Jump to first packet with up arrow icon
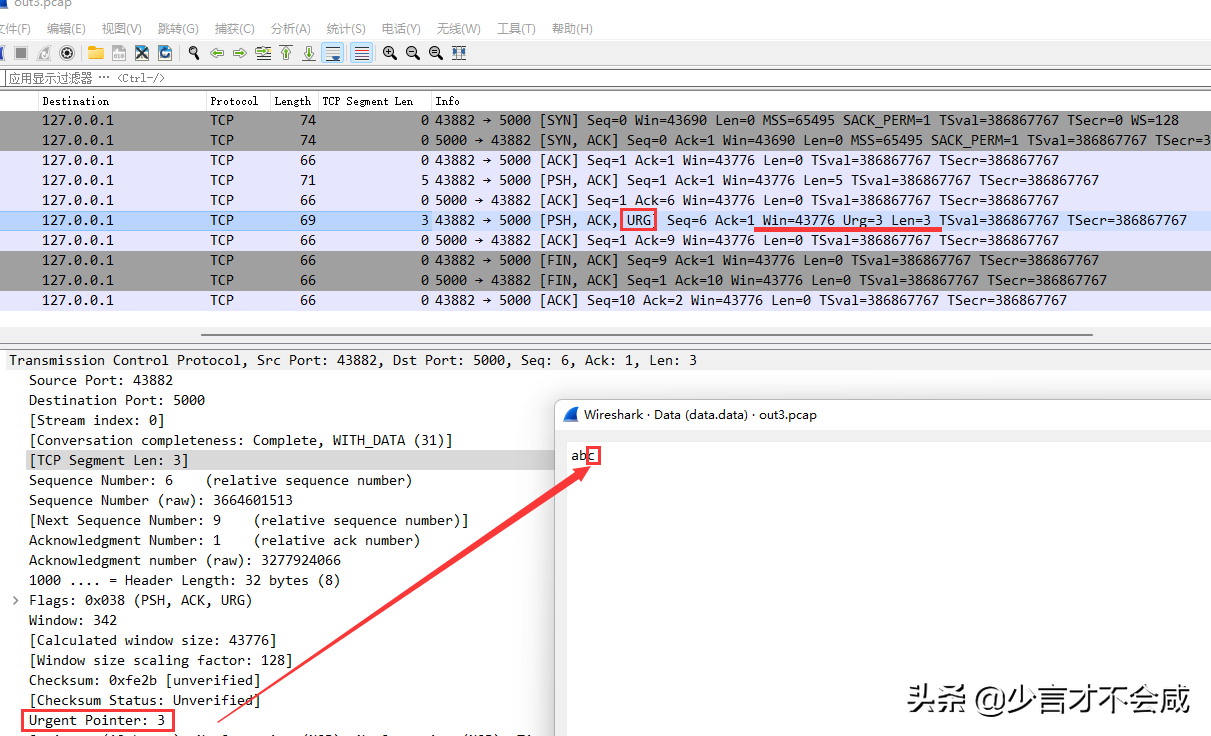This screenshot has width=1211, height=736. [x=285, y=53]
